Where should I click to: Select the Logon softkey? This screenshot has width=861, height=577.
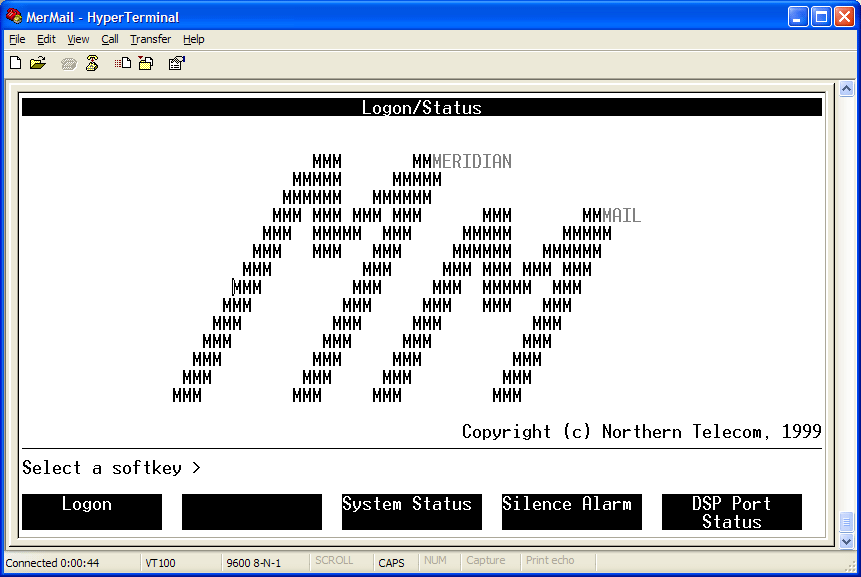click(x=92, y=512)
